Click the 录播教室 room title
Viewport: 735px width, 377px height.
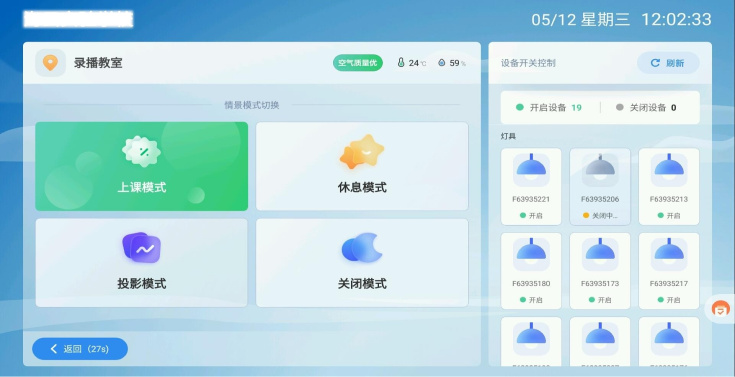coord(98,63)
